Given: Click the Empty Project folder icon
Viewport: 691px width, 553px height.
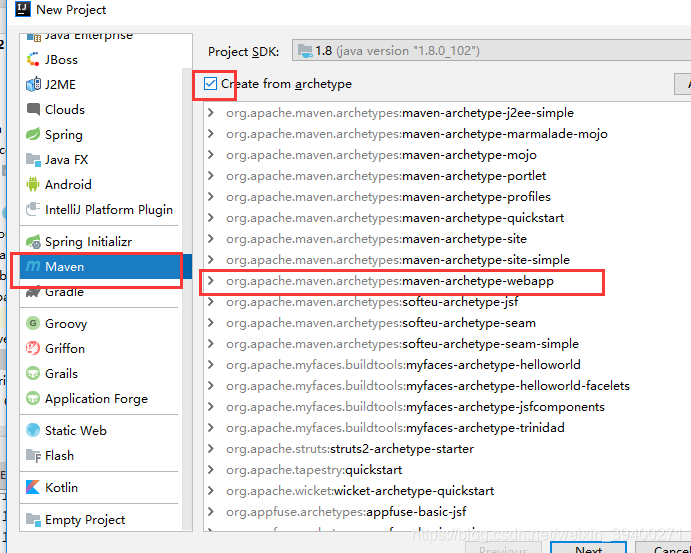Looking at the screenshot, I should pyautogui.click(x=33, y=520).
